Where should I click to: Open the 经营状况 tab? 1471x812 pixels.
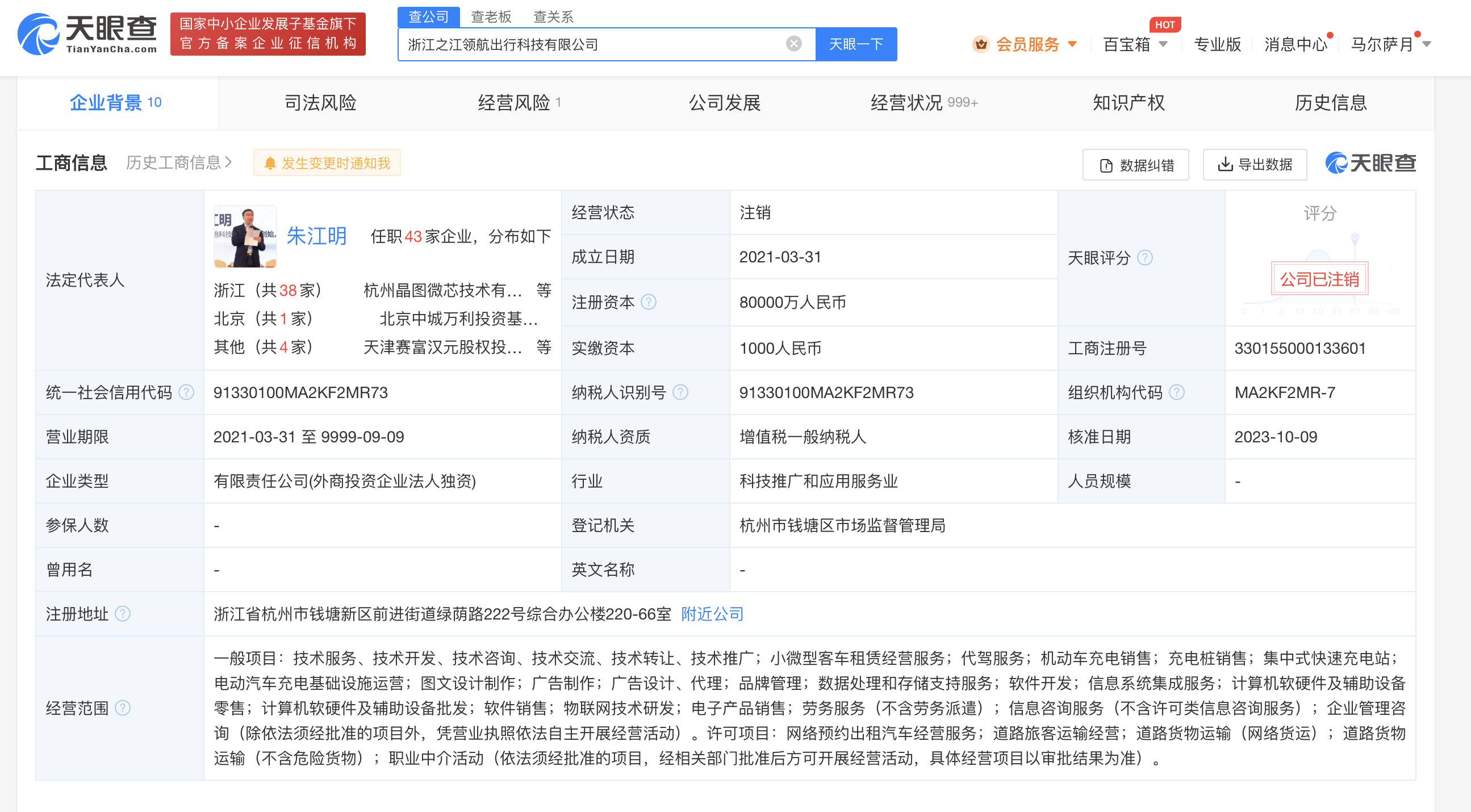[x=924, y=103]
